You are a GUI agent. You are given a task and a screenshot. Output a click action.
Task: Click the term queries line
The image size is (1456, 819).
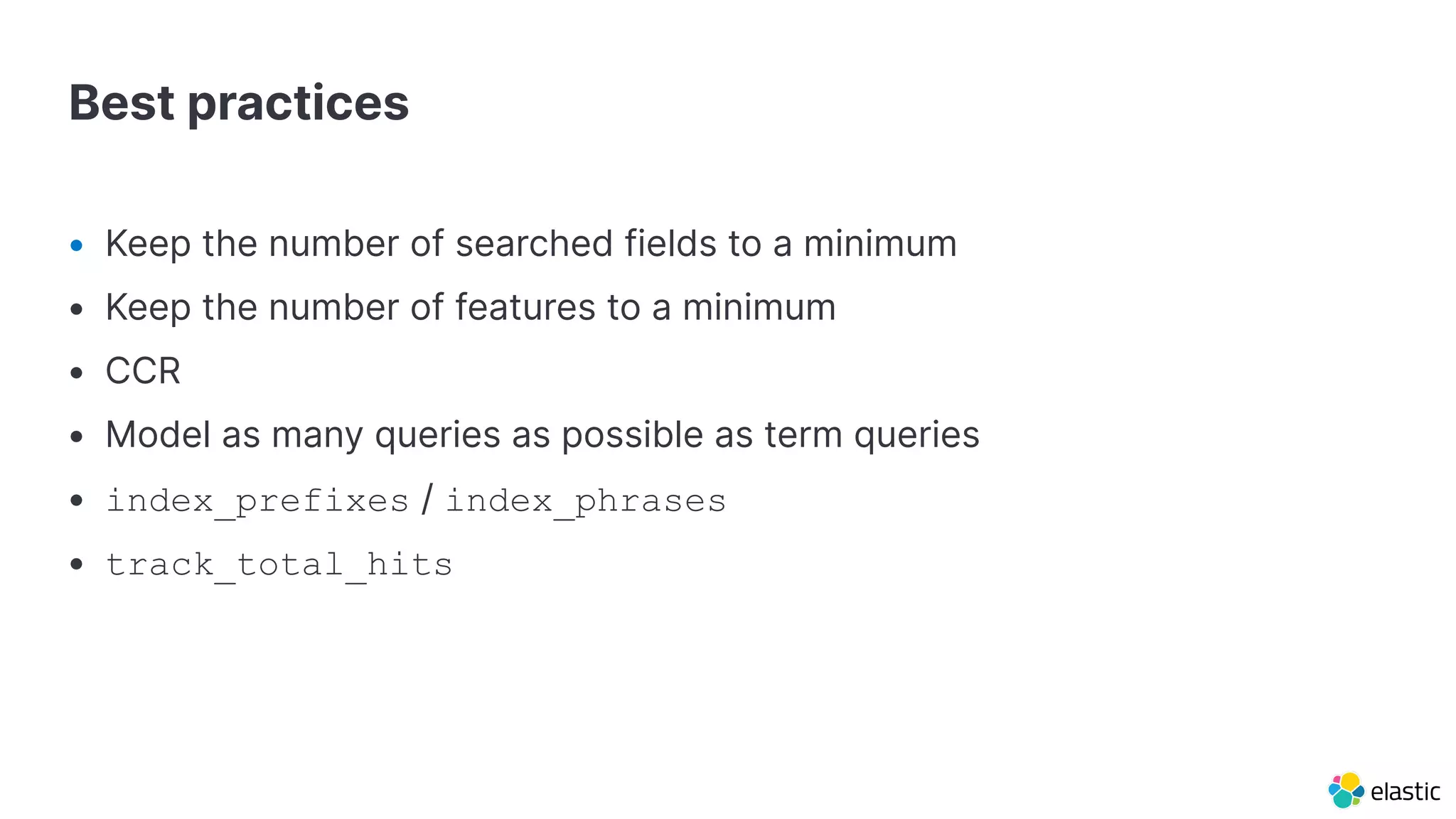pyautogui.click(x=542, y=435)
